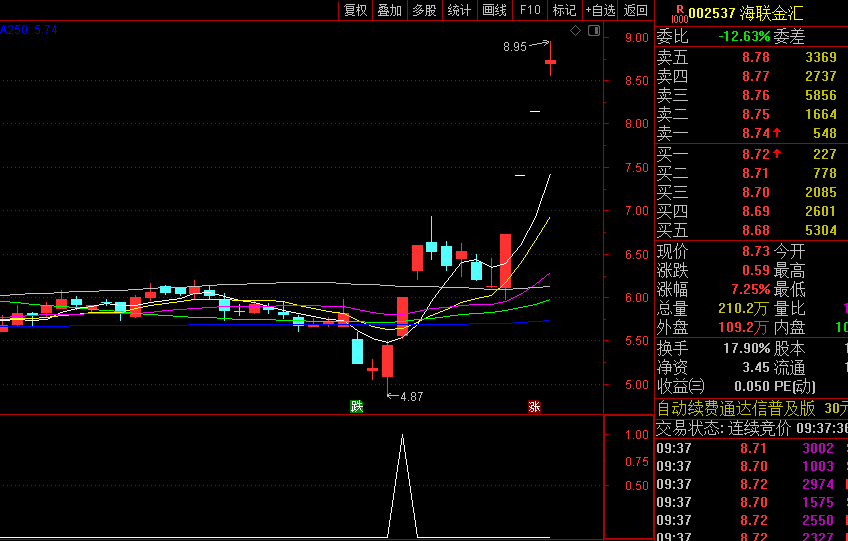The image size is (848, 541).
Task: Select 卖四 volume 2737
Action: [x=821, y=76]
